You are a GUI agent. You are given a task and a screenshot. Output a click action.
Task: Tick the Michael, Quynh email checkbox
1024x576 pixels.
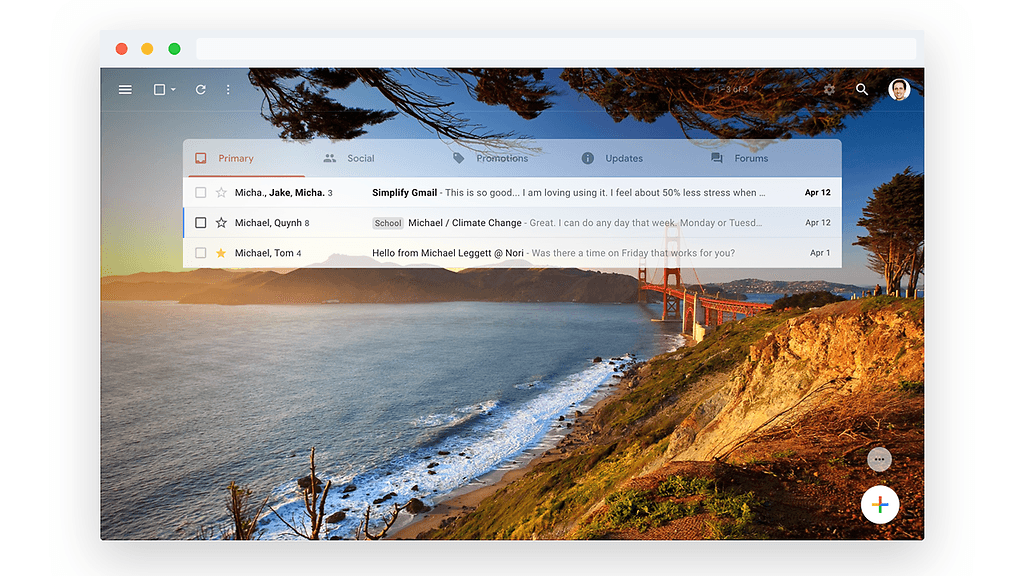pyautogui.click(x=201, y=223)
